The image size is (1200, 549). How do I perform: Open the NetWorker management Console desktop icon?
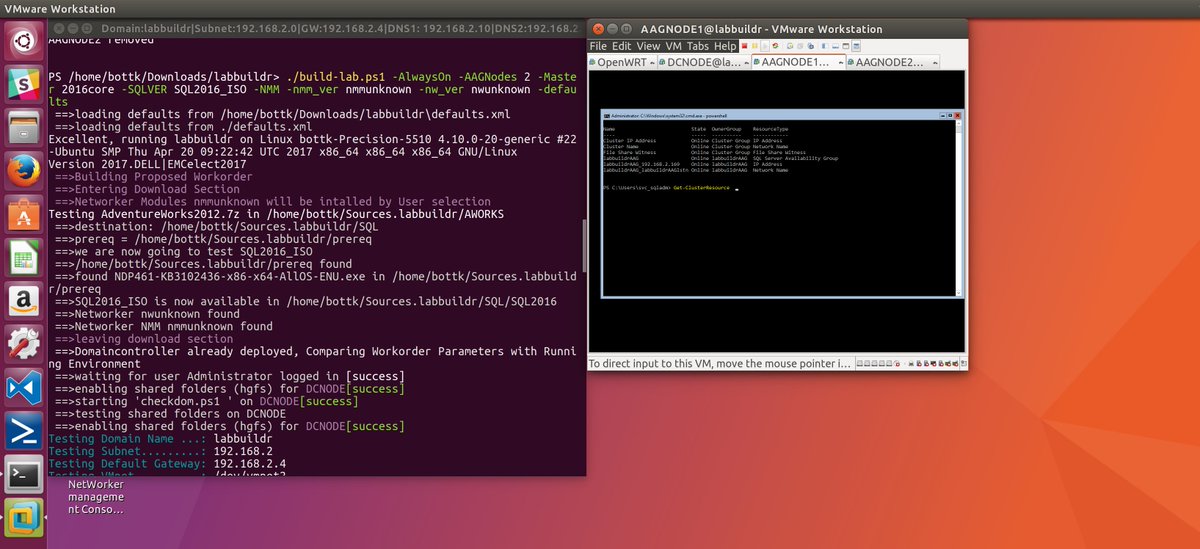pos(96,497)
